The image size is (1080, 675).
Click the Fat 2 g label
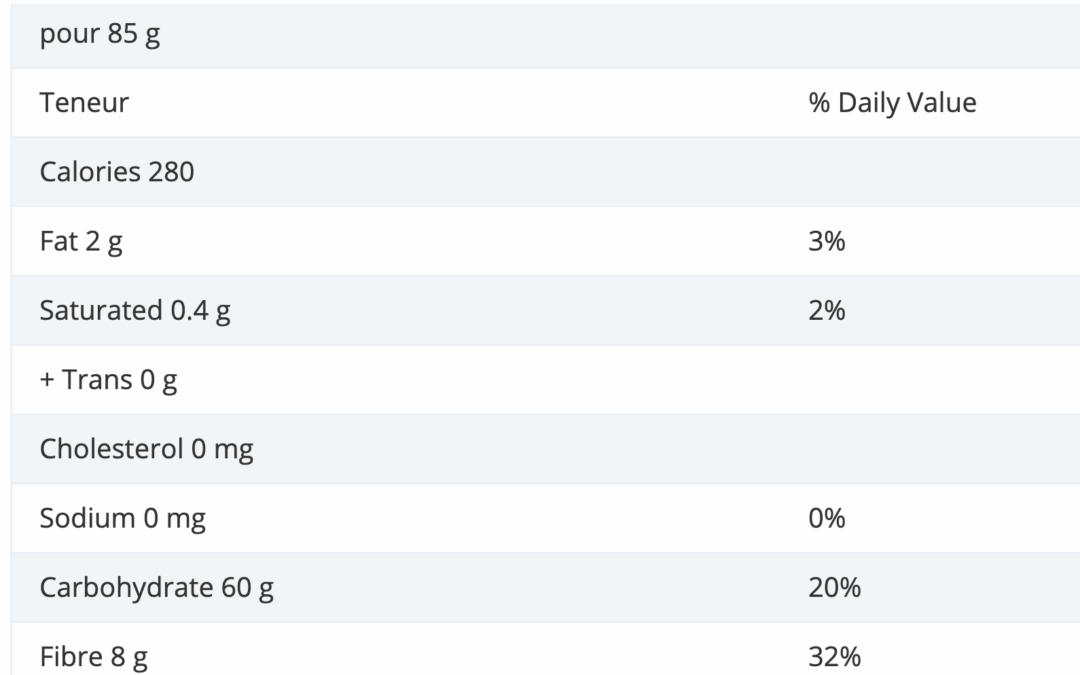[x=81, y=242]
